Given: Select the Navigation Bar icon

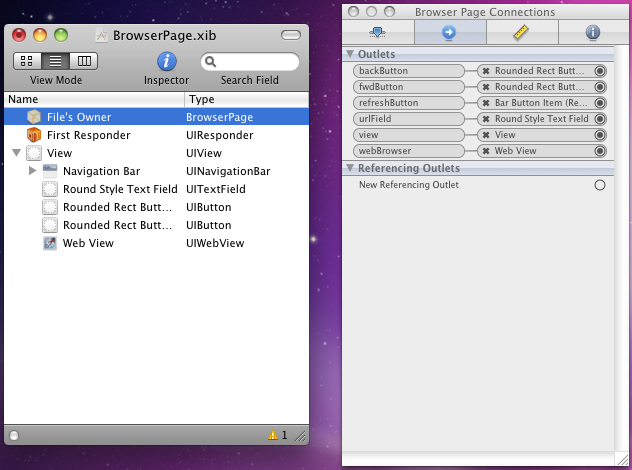Looking at the screenshot, I should click(50, 171).
